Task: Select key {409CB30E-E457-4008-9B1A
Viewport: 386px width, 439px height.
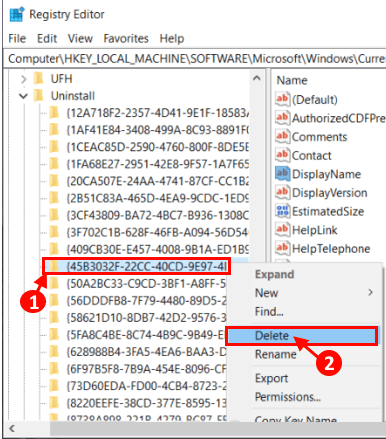Action: click(158, 249)
